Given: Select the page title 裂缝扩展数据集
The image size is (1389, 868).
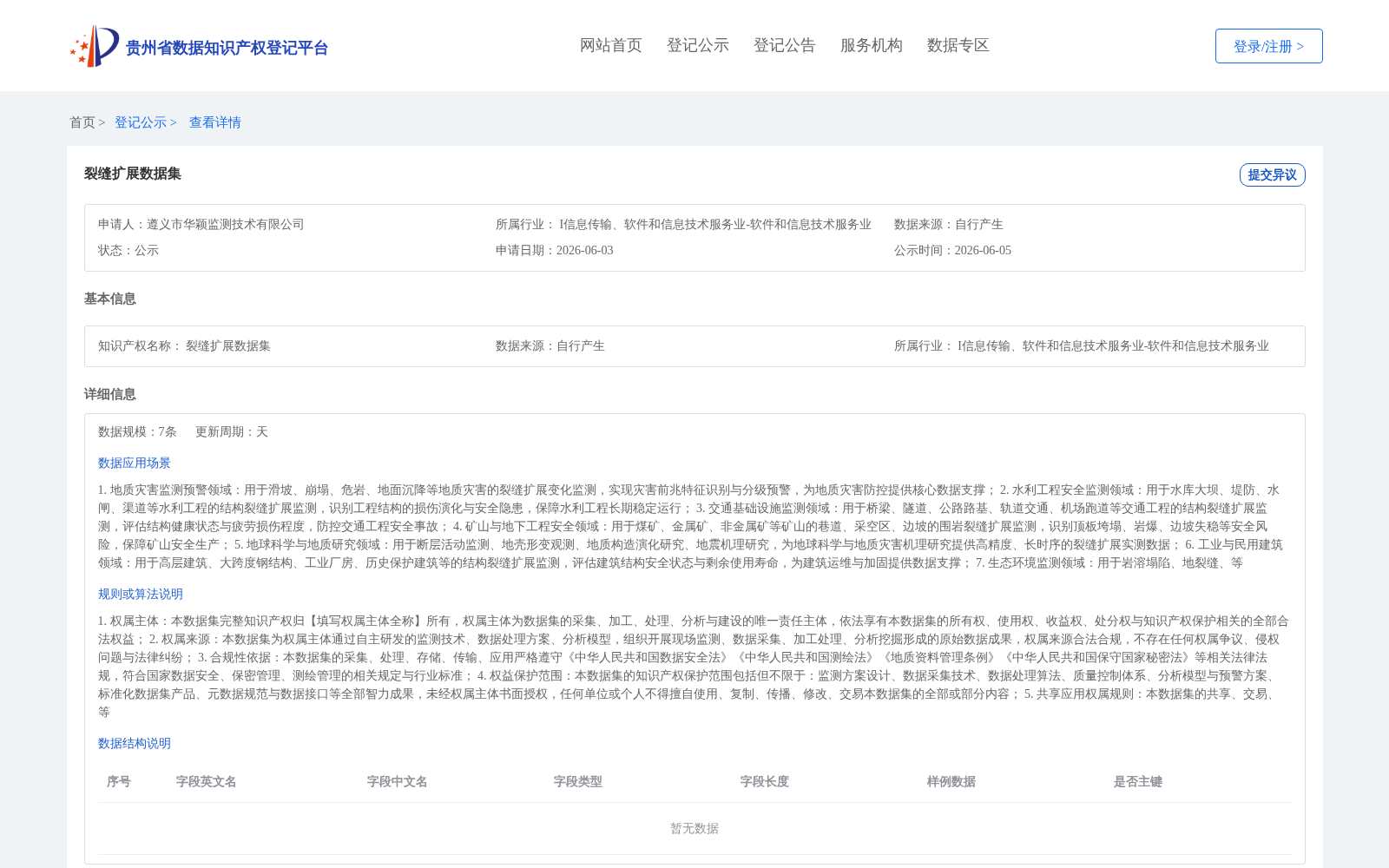Looking at the screenshot, I should (133, 174).
